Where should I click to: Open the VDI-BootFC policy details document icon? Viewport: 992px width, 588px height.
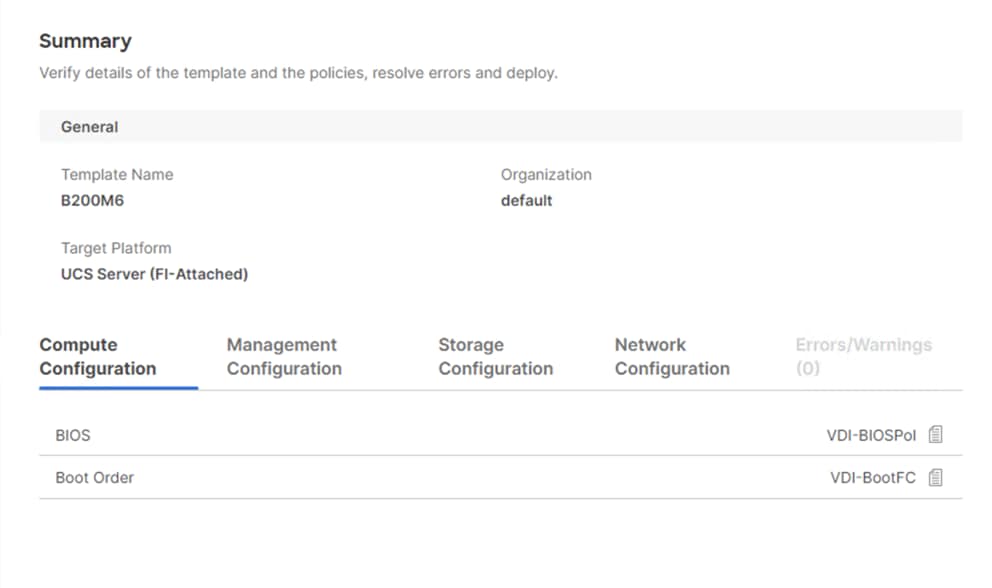936,477
